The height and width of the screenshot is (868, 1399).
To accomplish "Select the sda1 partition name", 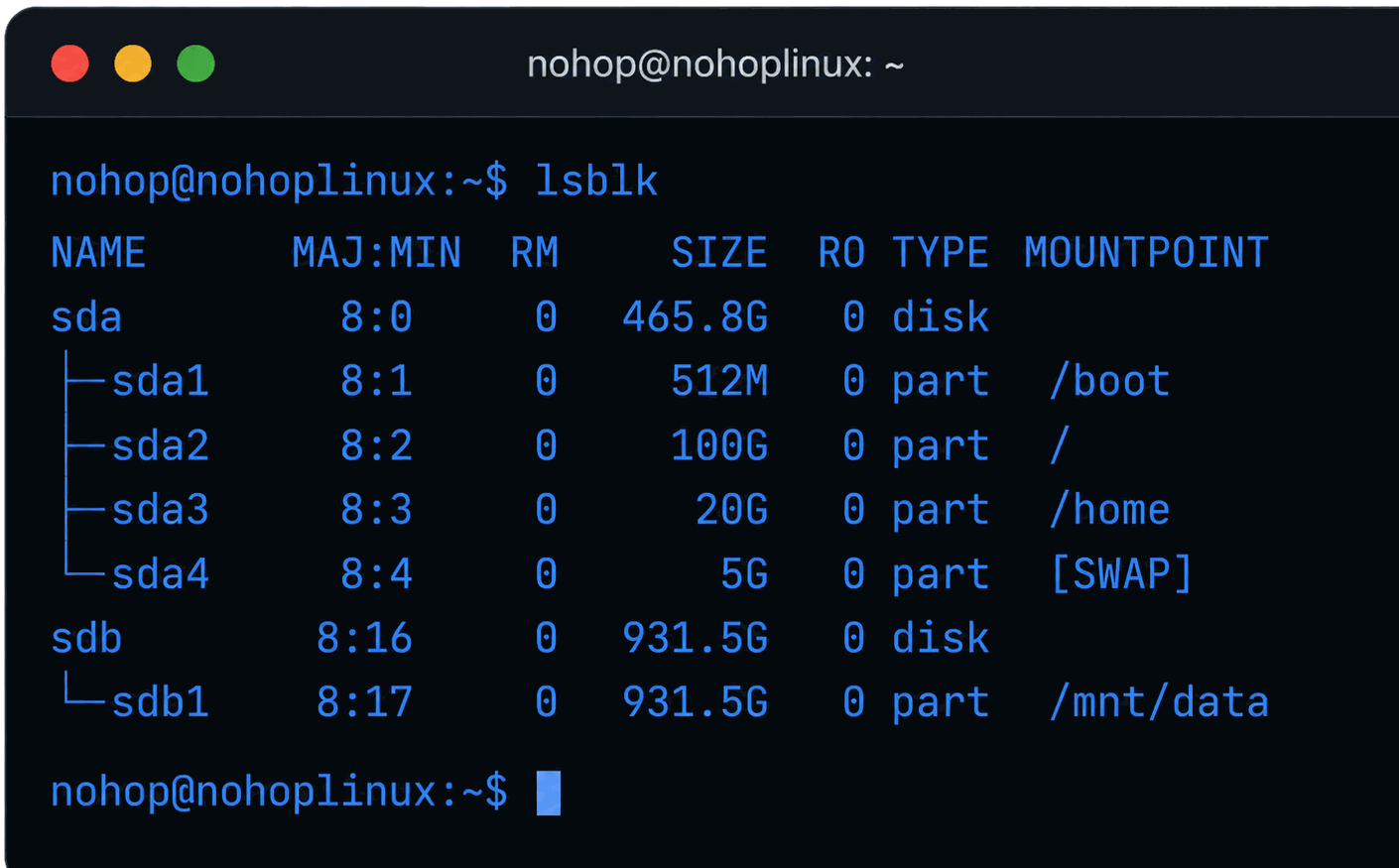I will coord(161,382).
